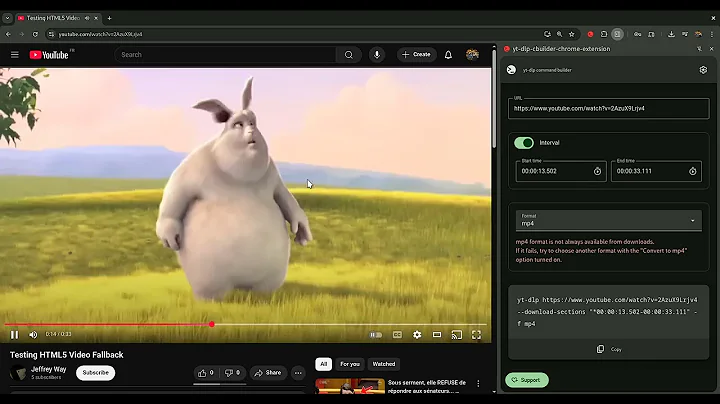This screenshot has height=404, width=720.
Task: Go back in the browser
Action: 8,34
